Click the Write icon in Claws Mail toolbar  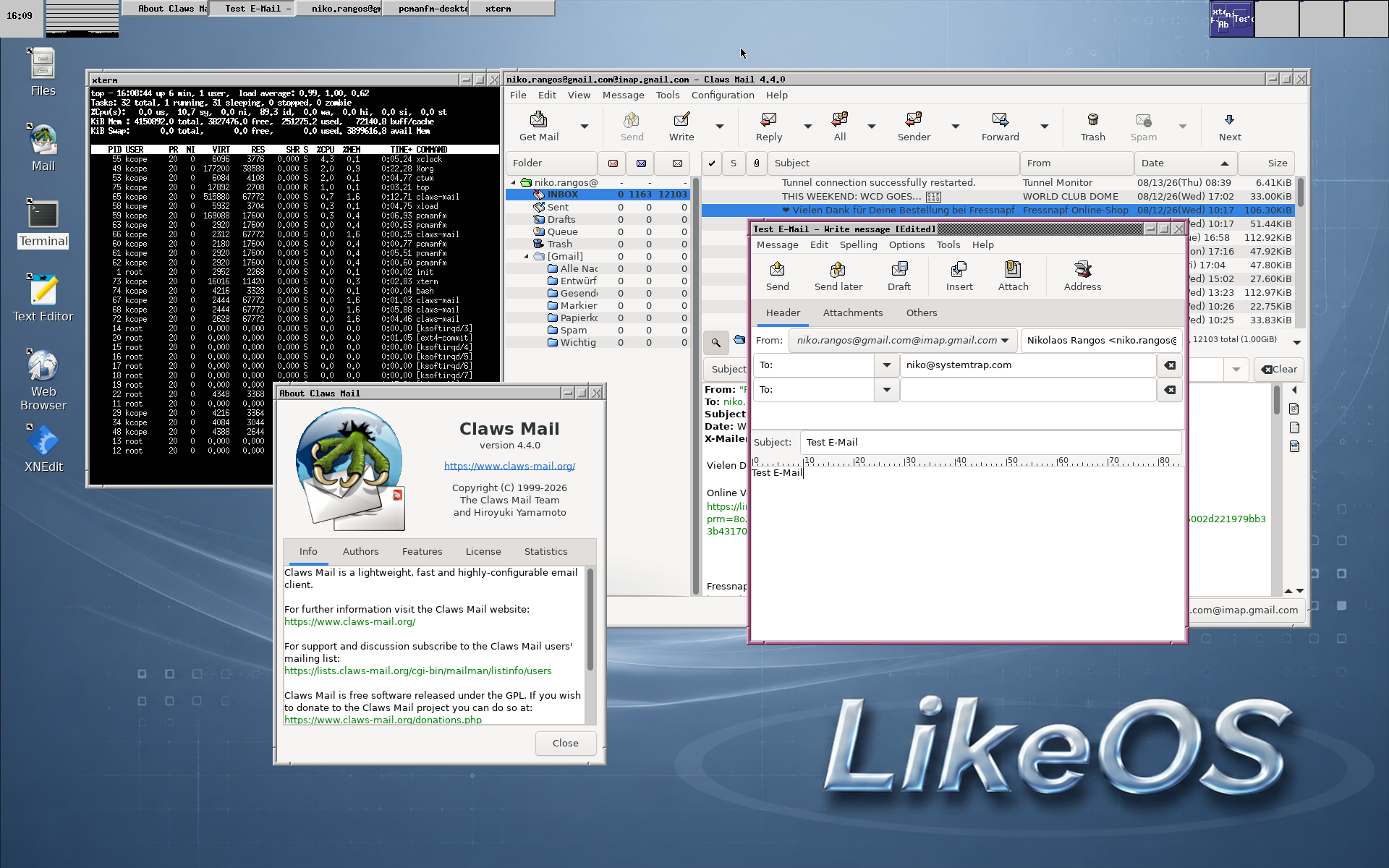[681, 120]
